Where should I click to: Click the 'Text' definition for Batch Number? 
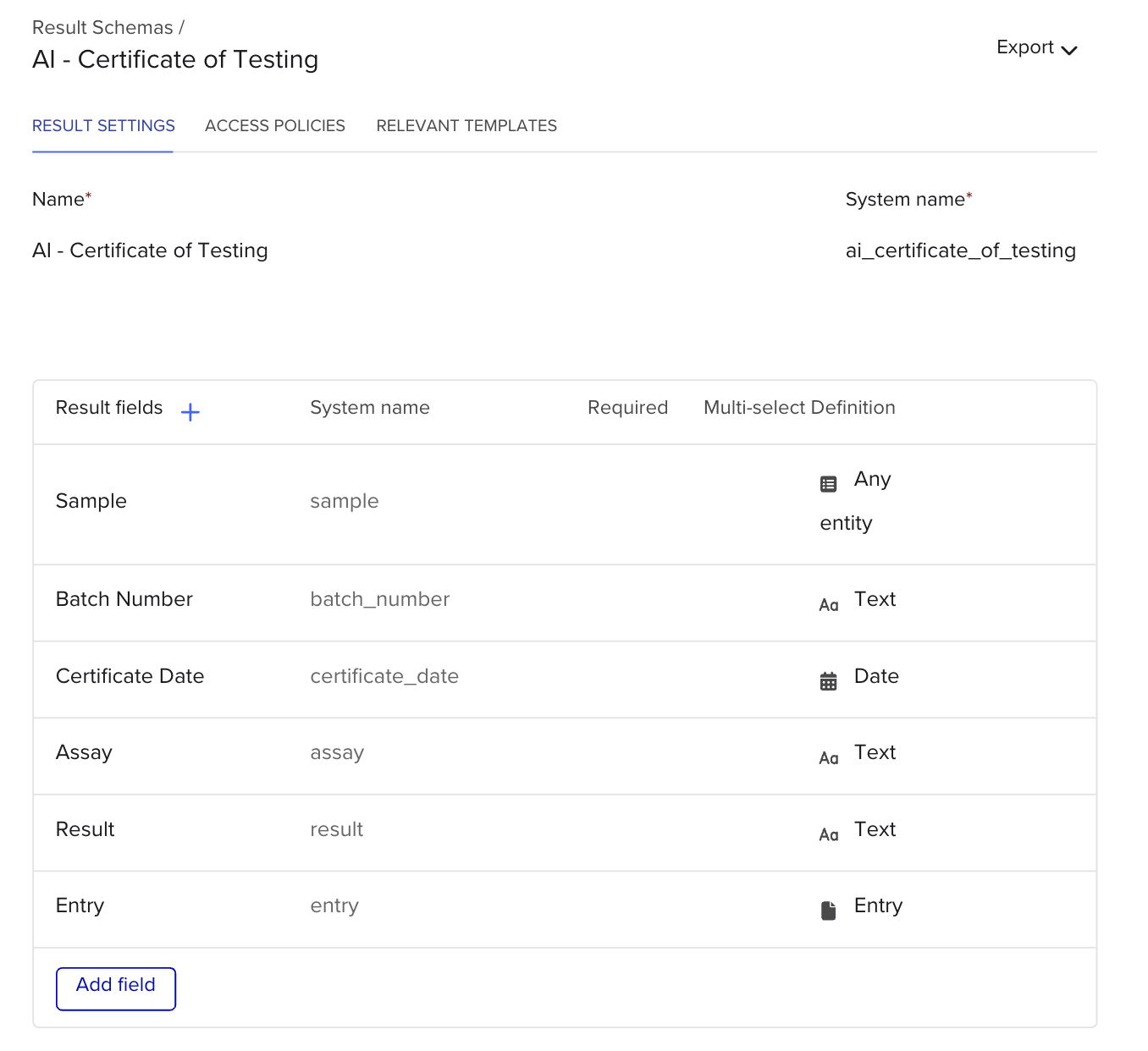pyautogui.click(x=875, y=599)
